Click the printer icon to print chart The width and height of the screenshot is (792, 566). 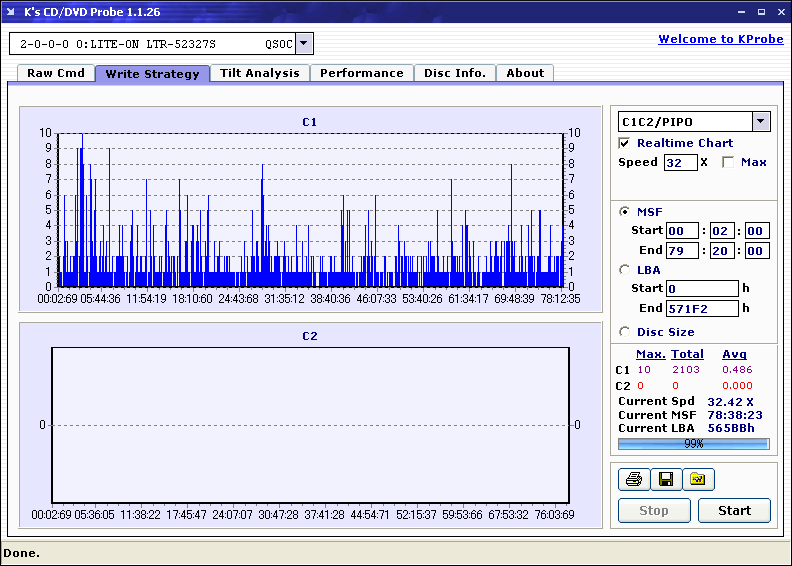pos(633,480)
